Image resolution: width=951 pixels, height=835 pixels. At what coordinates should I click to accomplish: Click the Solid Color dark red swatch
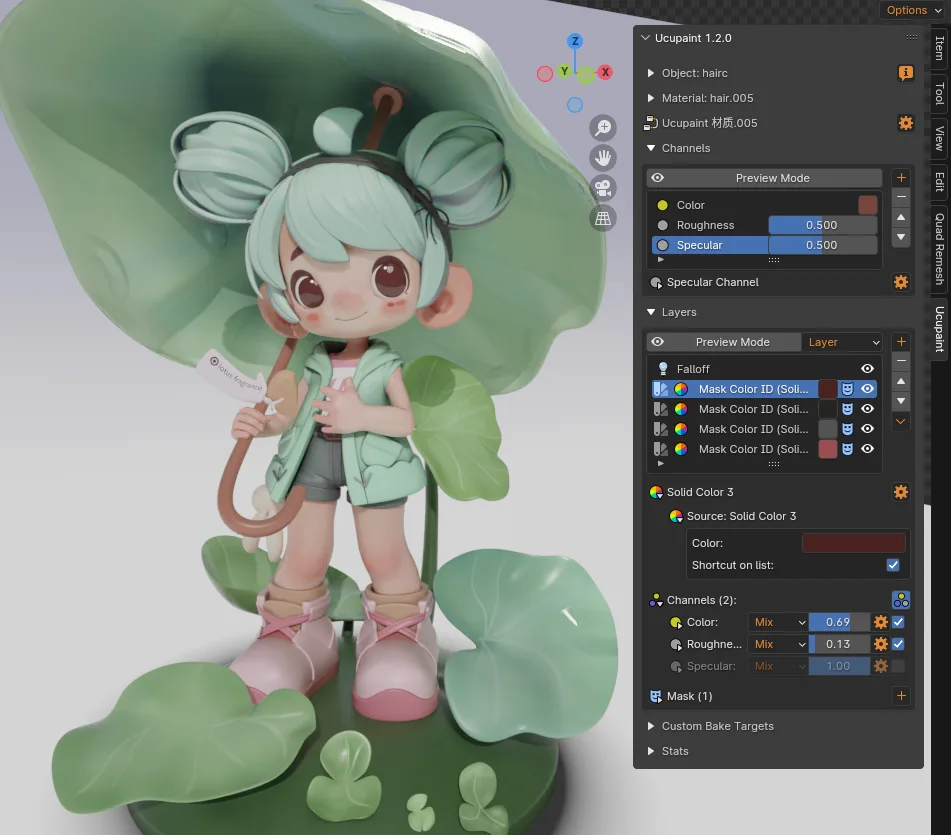853,543
